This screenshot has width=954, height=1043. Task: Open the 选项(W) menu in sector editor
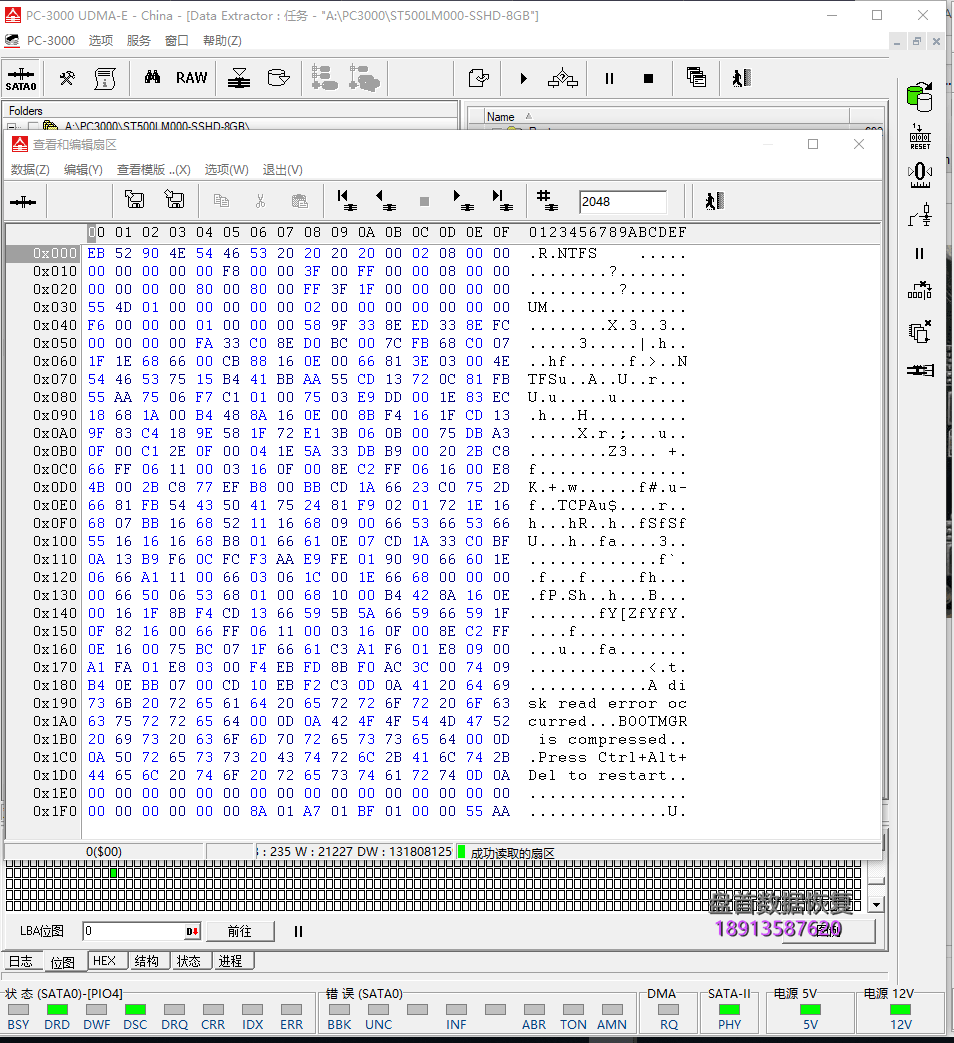click(226, 170)
